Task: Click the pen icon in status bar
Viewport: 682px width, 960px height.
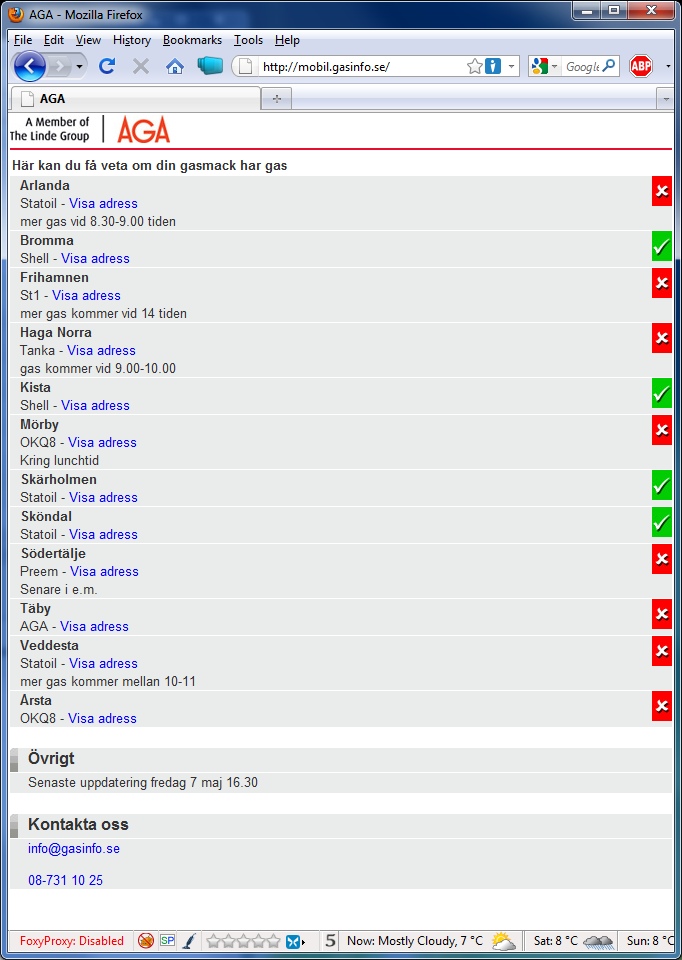Action: click(190, 940)
